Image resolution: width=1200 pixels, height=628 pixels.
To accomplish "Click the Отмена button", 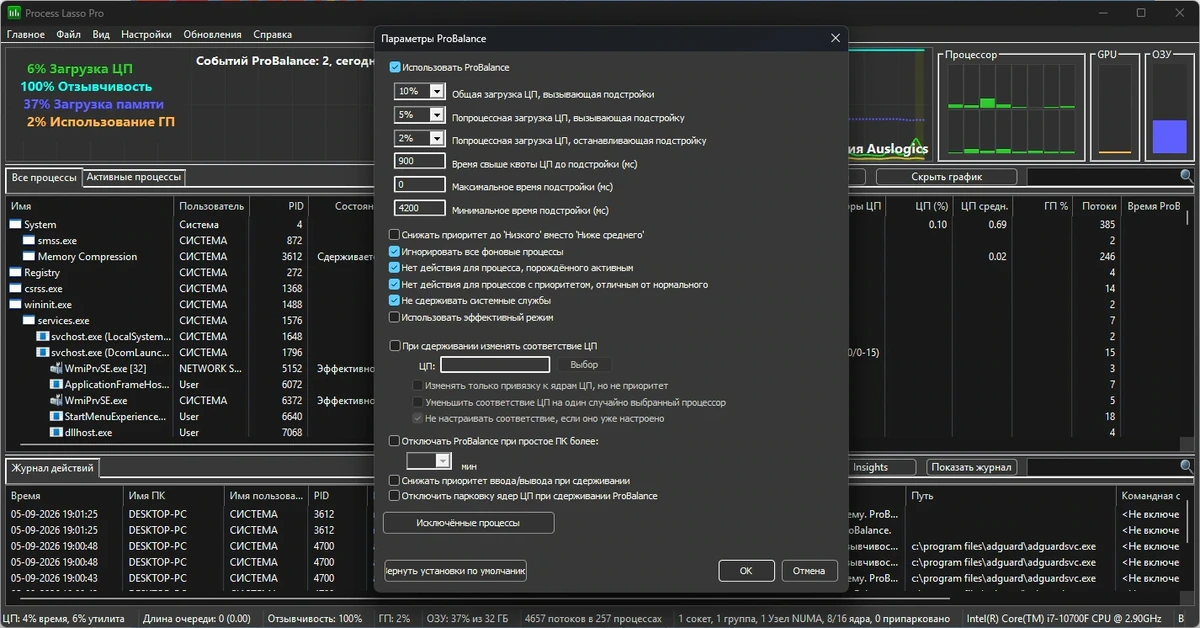I will click(x=809, y=571).
